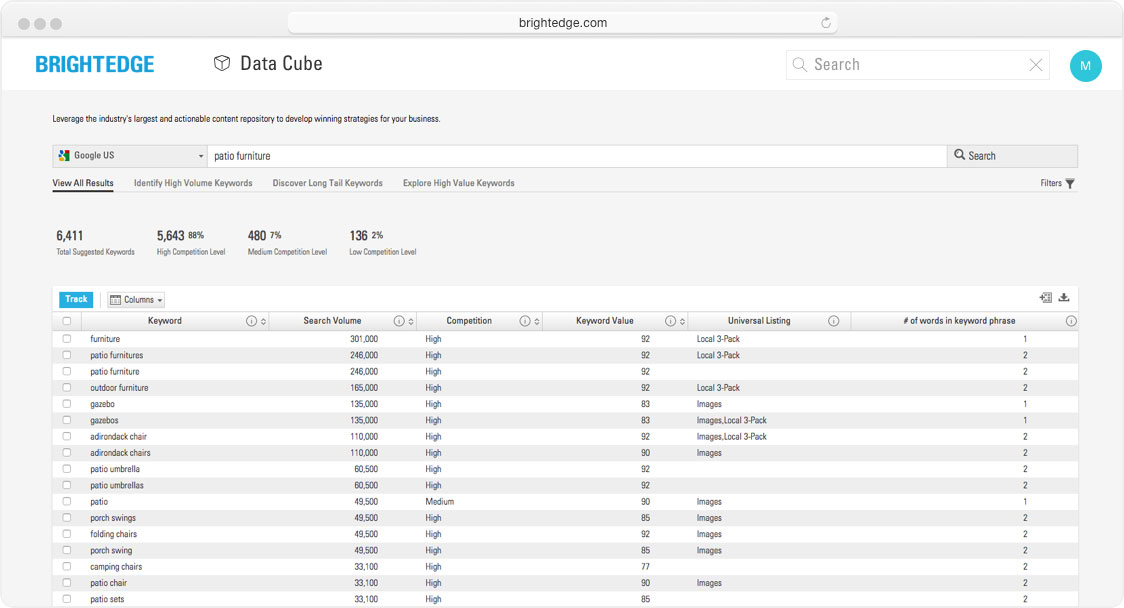Expand the Columns dropdown
Image resolution: width=1124 pixels, height=608 pixels.
point(136,300)
